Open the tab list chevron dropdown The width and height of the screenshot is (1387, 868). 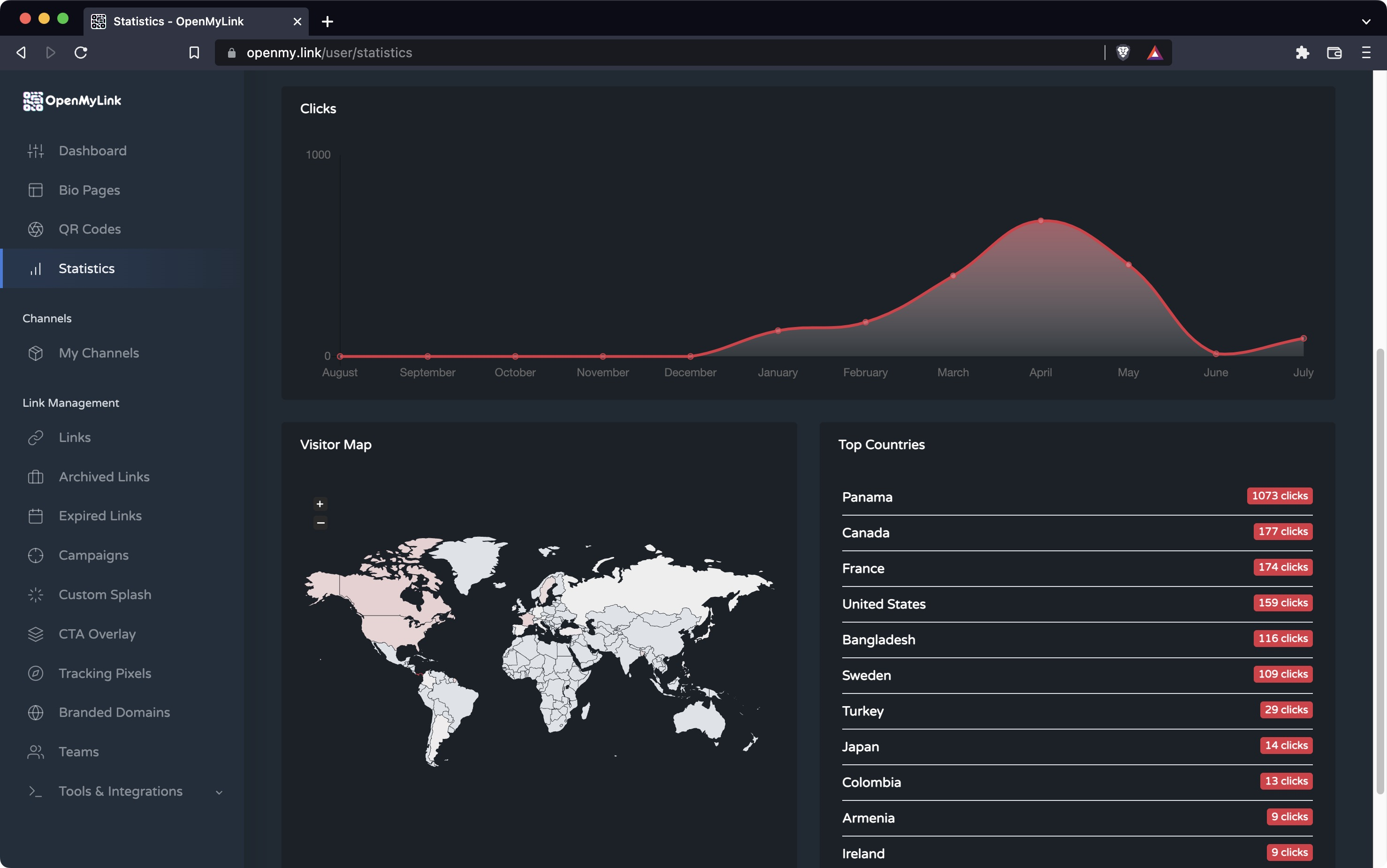point(1366,22)
